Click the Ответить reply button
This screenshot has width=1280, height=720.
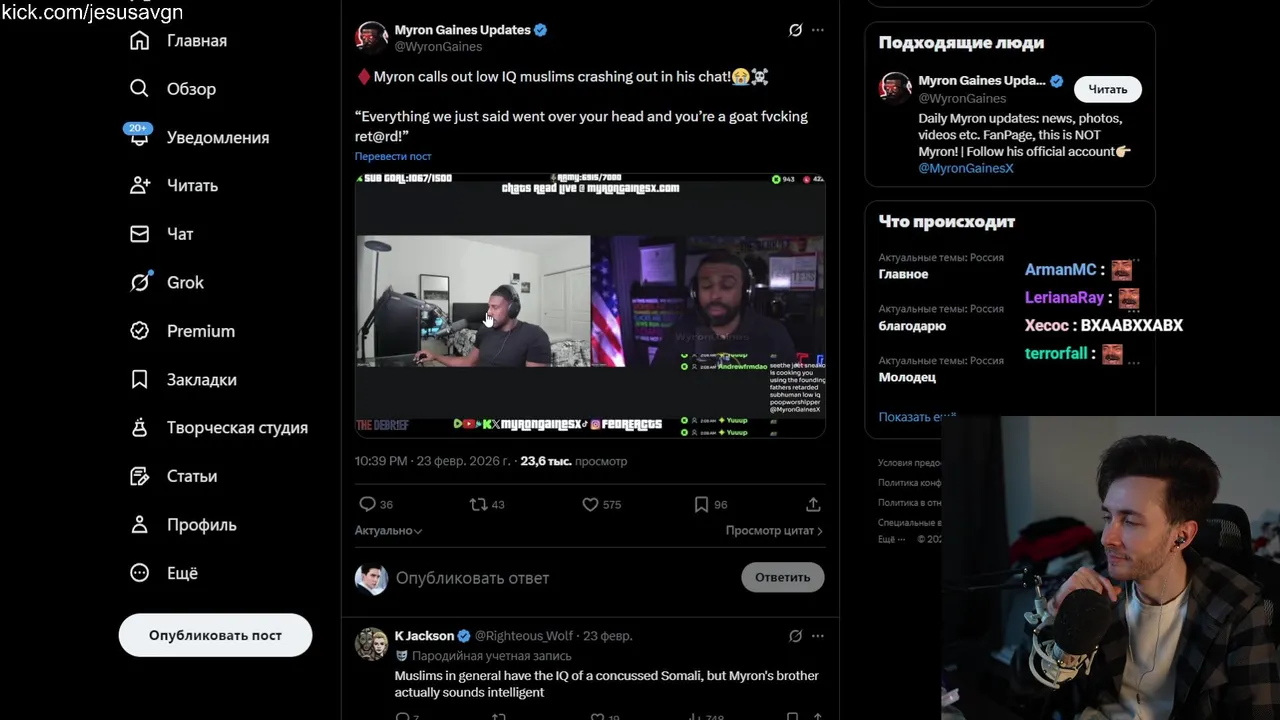[x=783, y=577]
